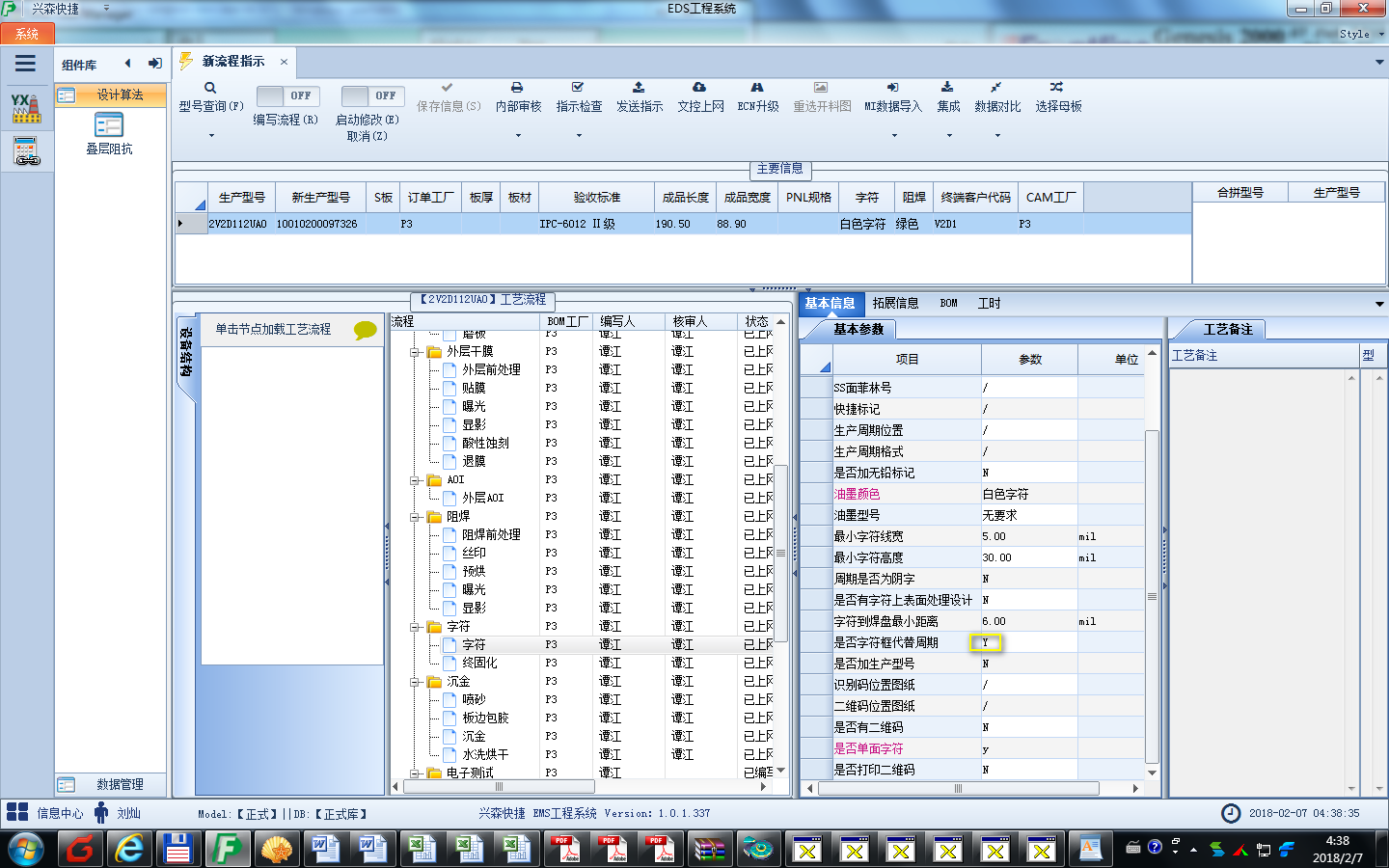Switch to the 基本信息 tab
1389x868 pixels.
[830, 303]
